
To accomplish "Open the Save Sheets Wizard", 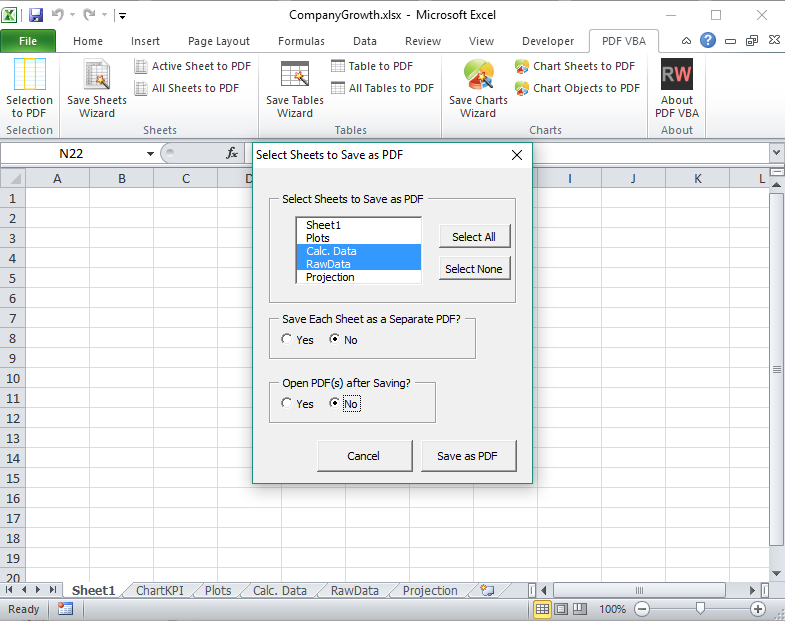I will point(97,88).
